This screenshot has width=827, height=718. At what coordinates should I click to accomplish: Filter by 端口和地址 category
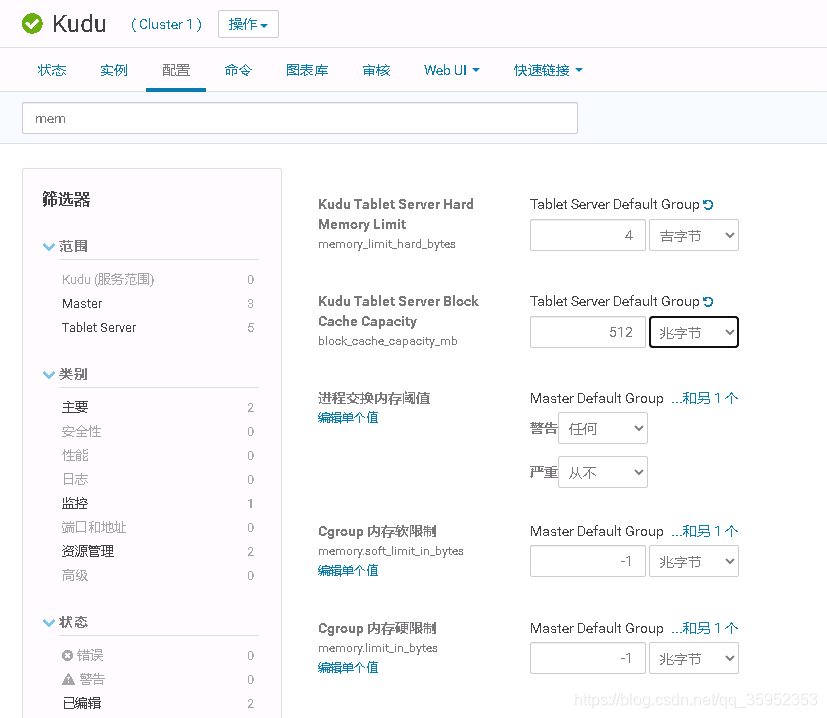point(94,528)
